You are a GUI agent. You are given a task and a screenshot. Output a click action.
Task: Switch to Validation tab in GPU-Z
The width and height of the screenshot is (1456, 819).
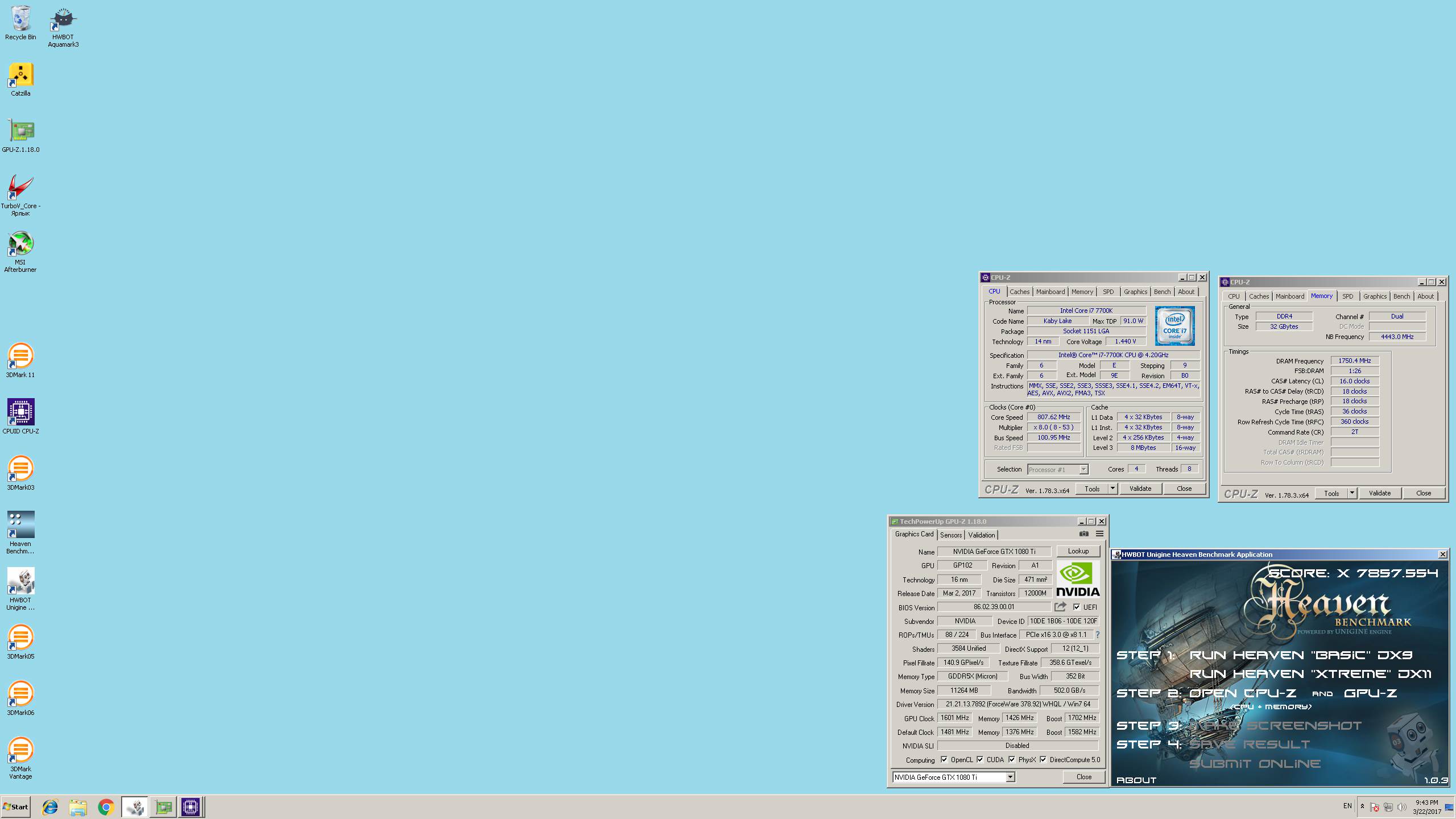(x=982, y=535)
